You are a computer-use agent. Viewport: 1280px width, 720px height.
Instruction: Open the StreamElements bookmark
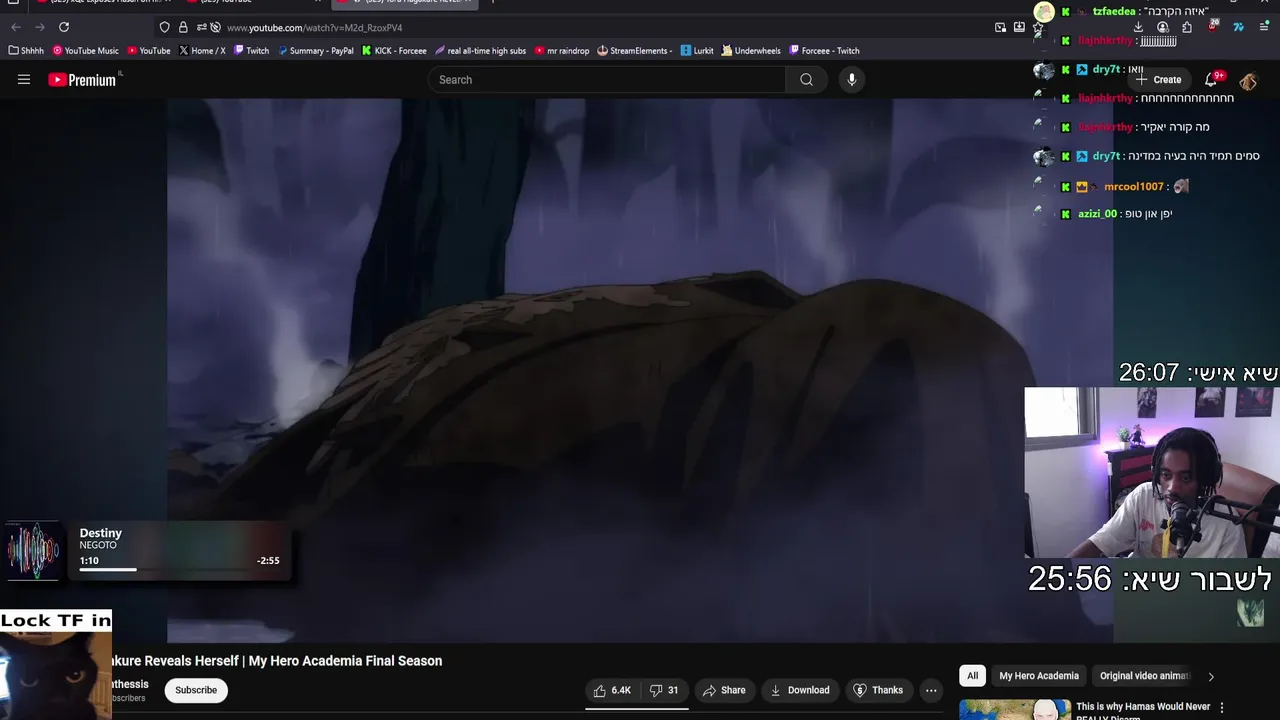click(x=635, y=51)
